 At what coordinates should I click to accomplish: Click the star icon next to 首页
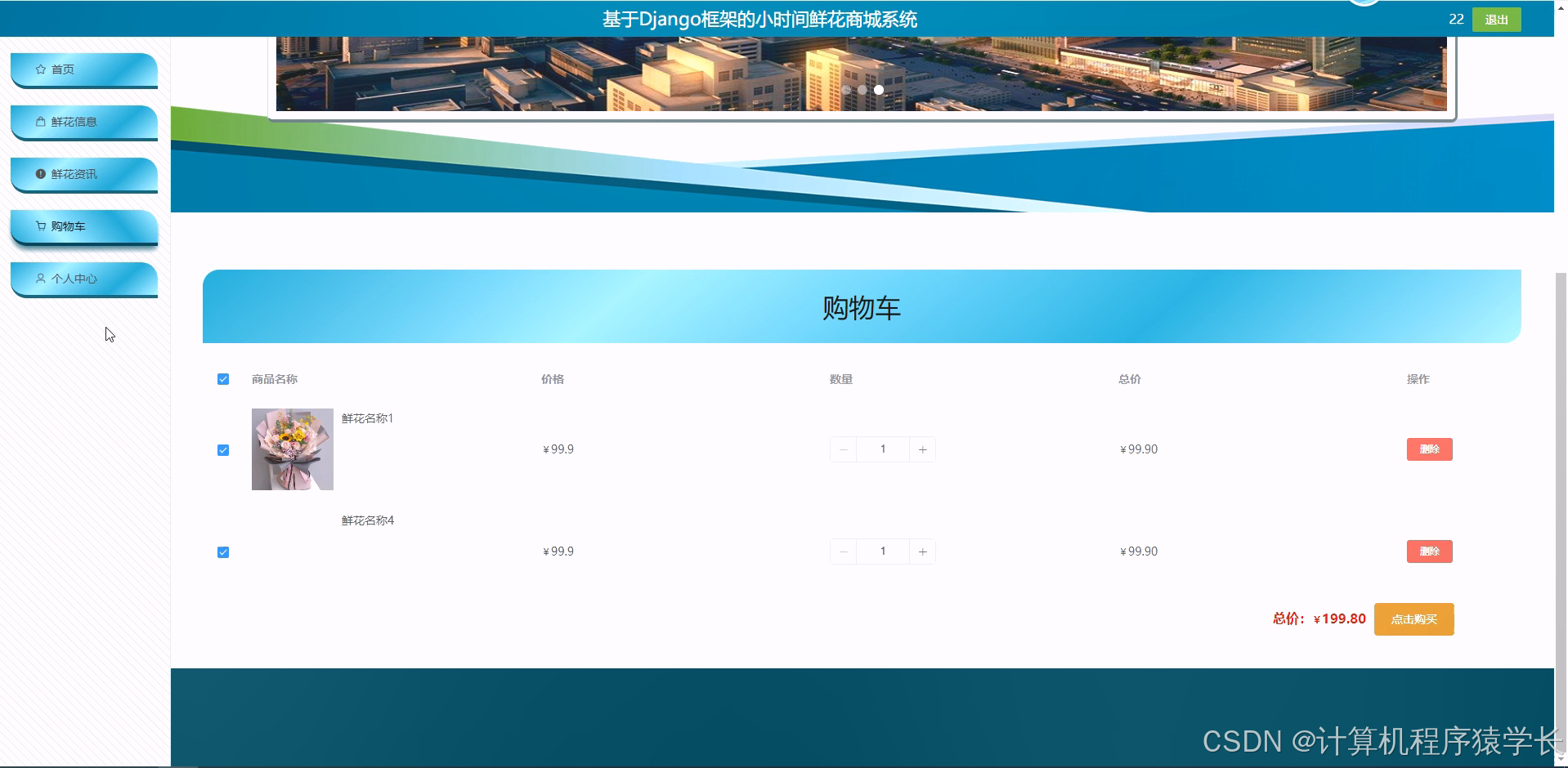pos(41,69)
